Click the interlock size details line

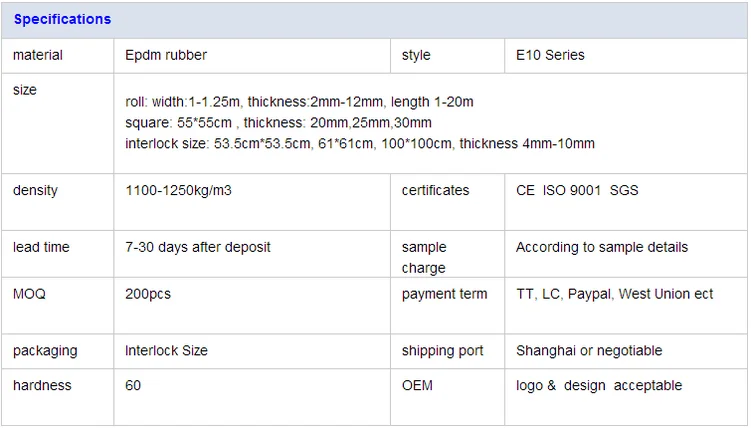(360, 143)
